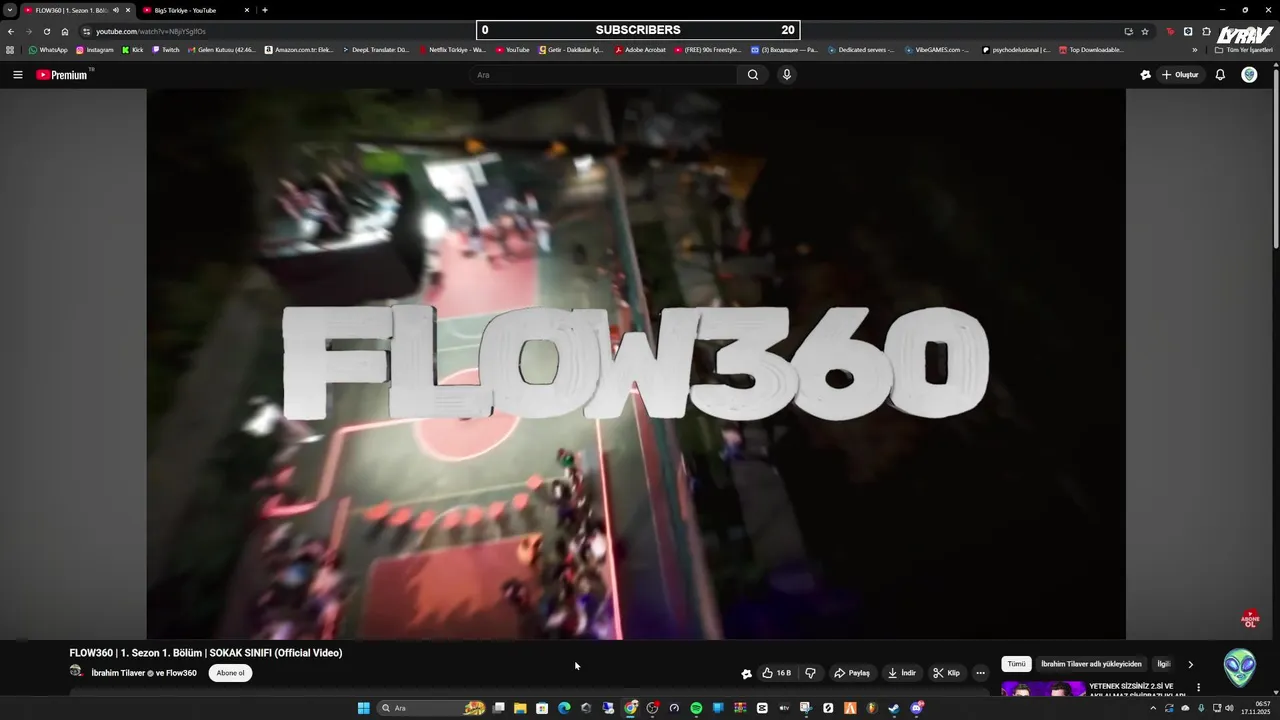
Task: Open the browser apps grid icon
Action: pyautogui.click(x=10, y=50)
